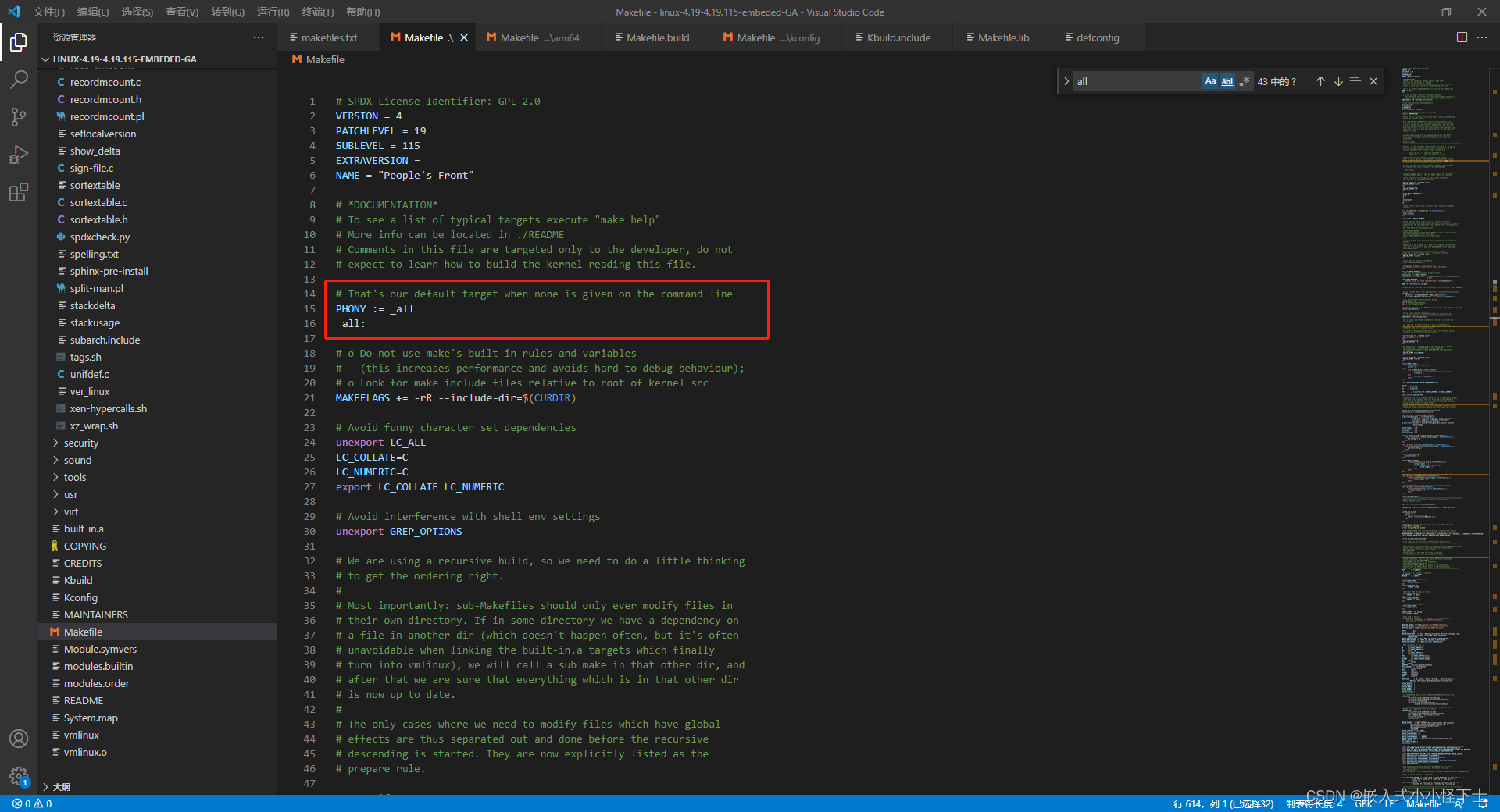This screenshot has width=1500, height=812.
Task: Click the Makefile breadcrumb
Action: pos(319,59)
